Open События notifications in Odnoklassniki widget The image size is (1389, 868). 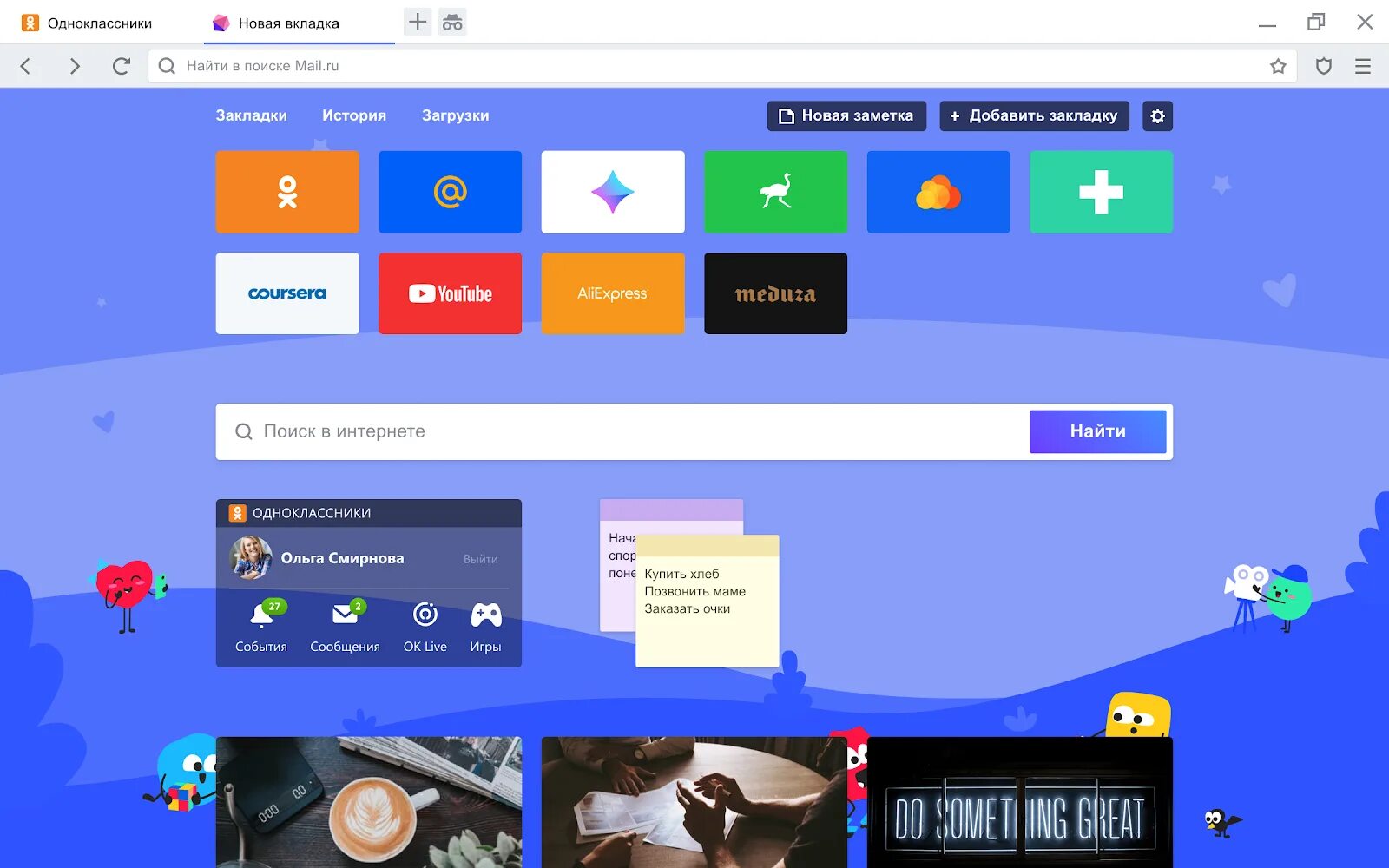(261, 626)
